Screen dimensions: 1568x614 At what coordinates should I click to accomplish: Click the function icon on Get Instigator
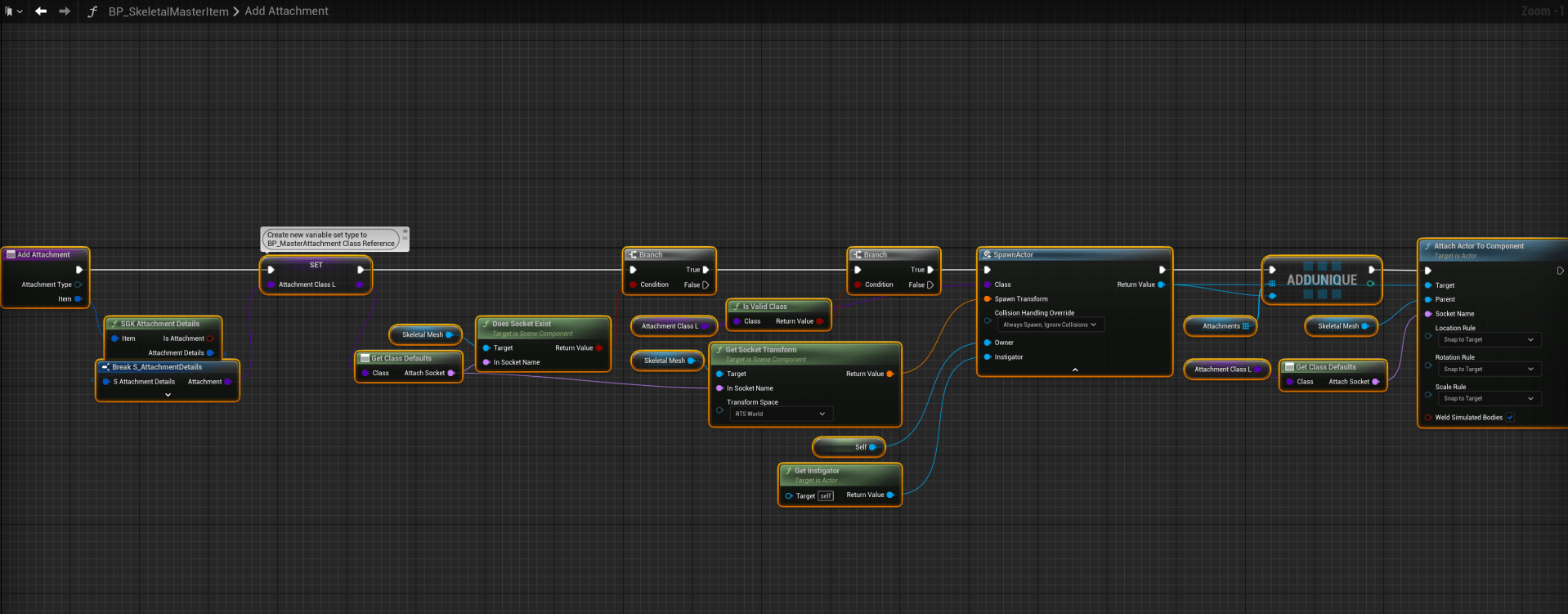click(788, 471)
